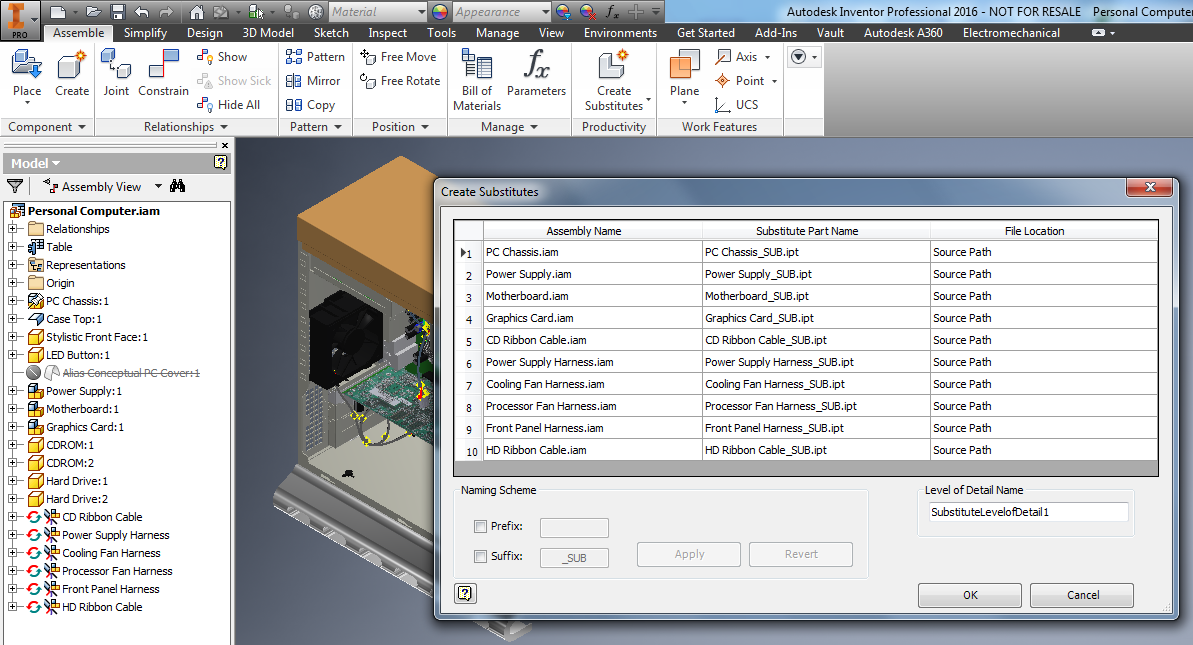Enable the Prefix checkbox
This screenshot has height=645, width=1193.
(x=481, y=527)
